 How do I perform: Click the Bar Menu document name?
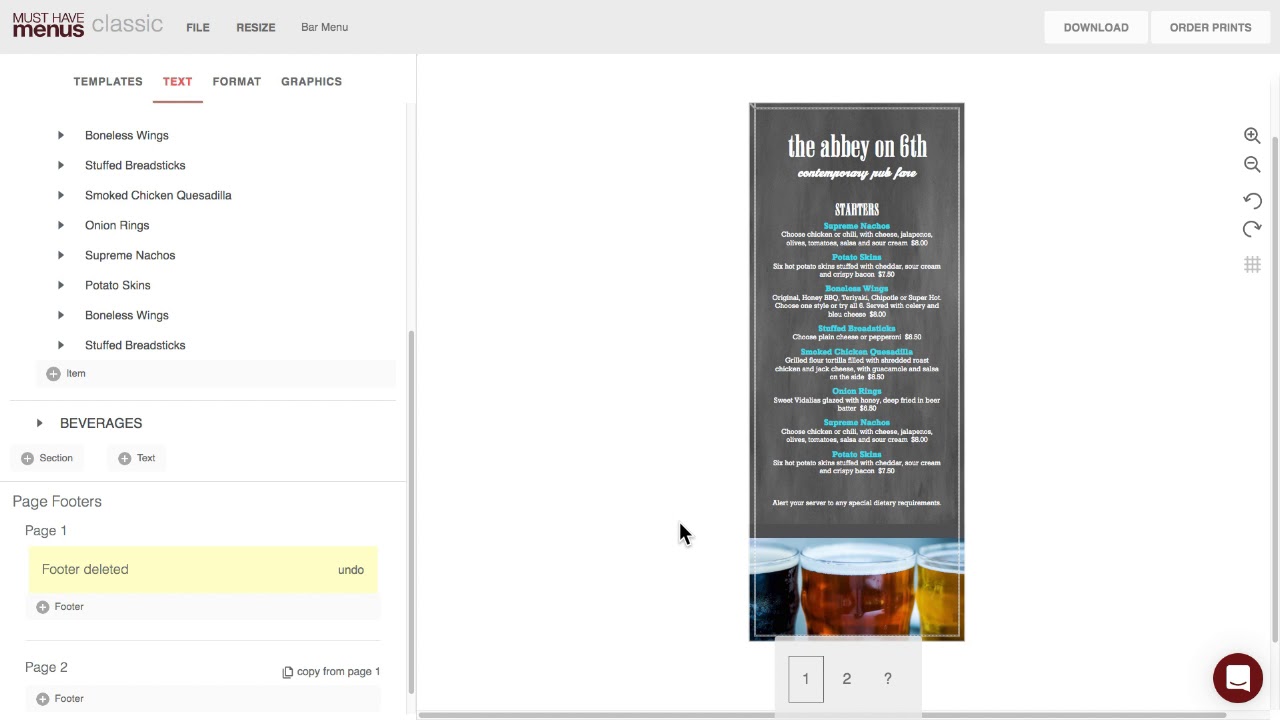tap(324, 27)
